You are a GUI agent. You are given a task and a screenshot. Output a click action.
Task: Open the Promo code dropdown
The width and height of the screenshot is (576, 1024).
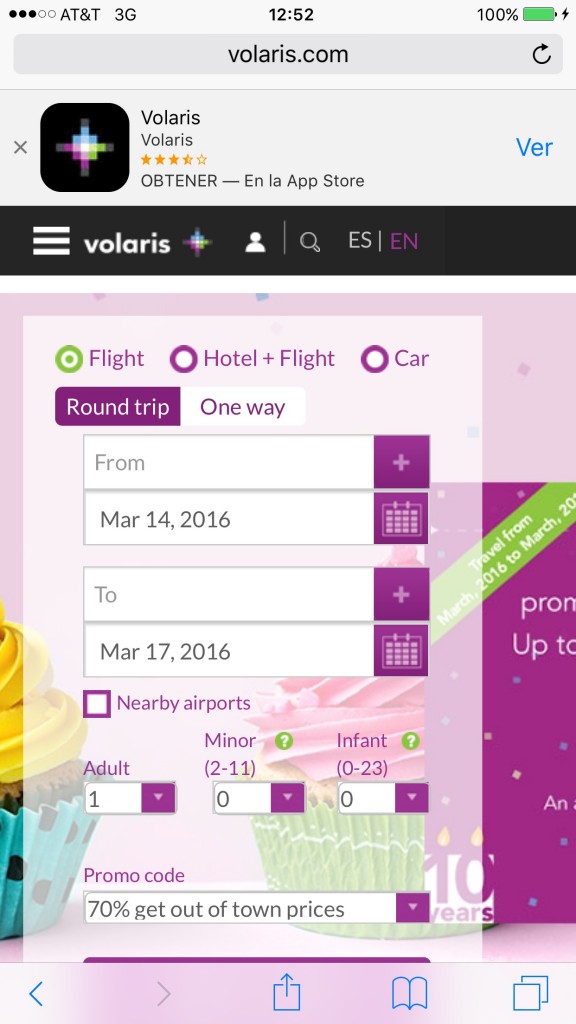click(x=257, y=908)
